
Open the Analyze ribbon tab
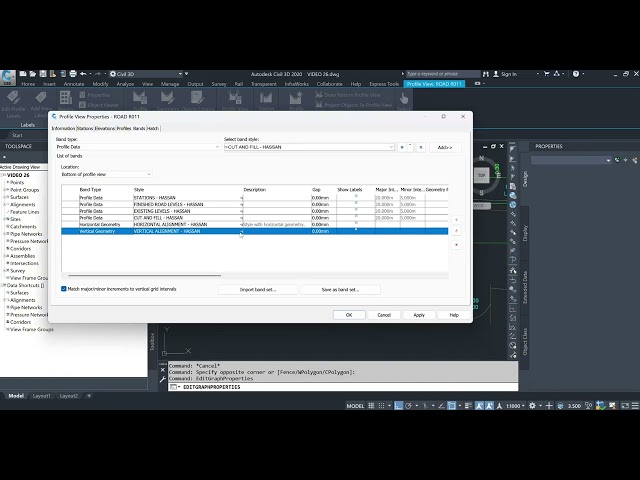[x=125, y=84]
